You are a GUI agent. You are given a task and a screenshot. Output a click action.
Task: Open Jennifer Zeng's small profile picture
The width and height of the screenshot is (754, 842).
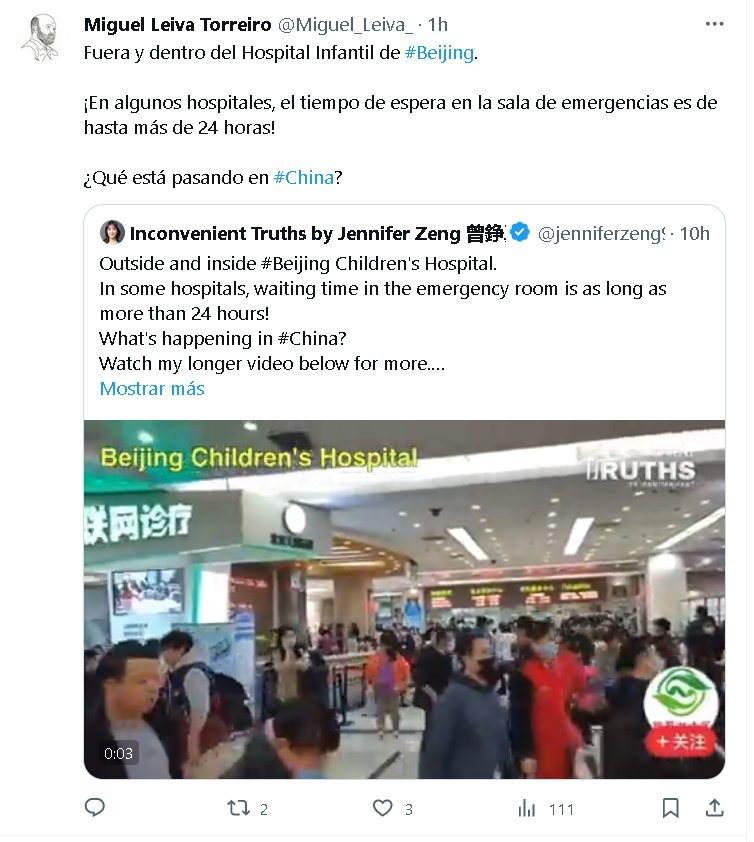(112, 233)
